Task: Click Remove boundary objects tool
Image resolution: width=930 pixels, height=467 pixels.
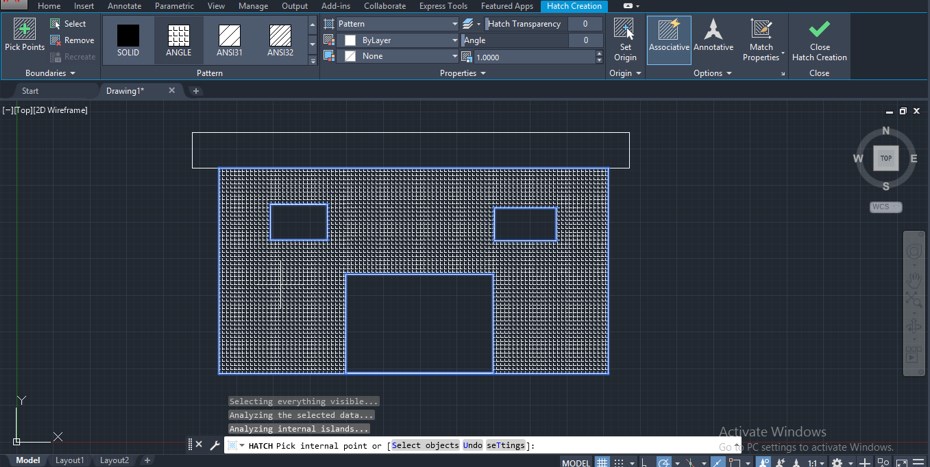Action: point(72,40)
